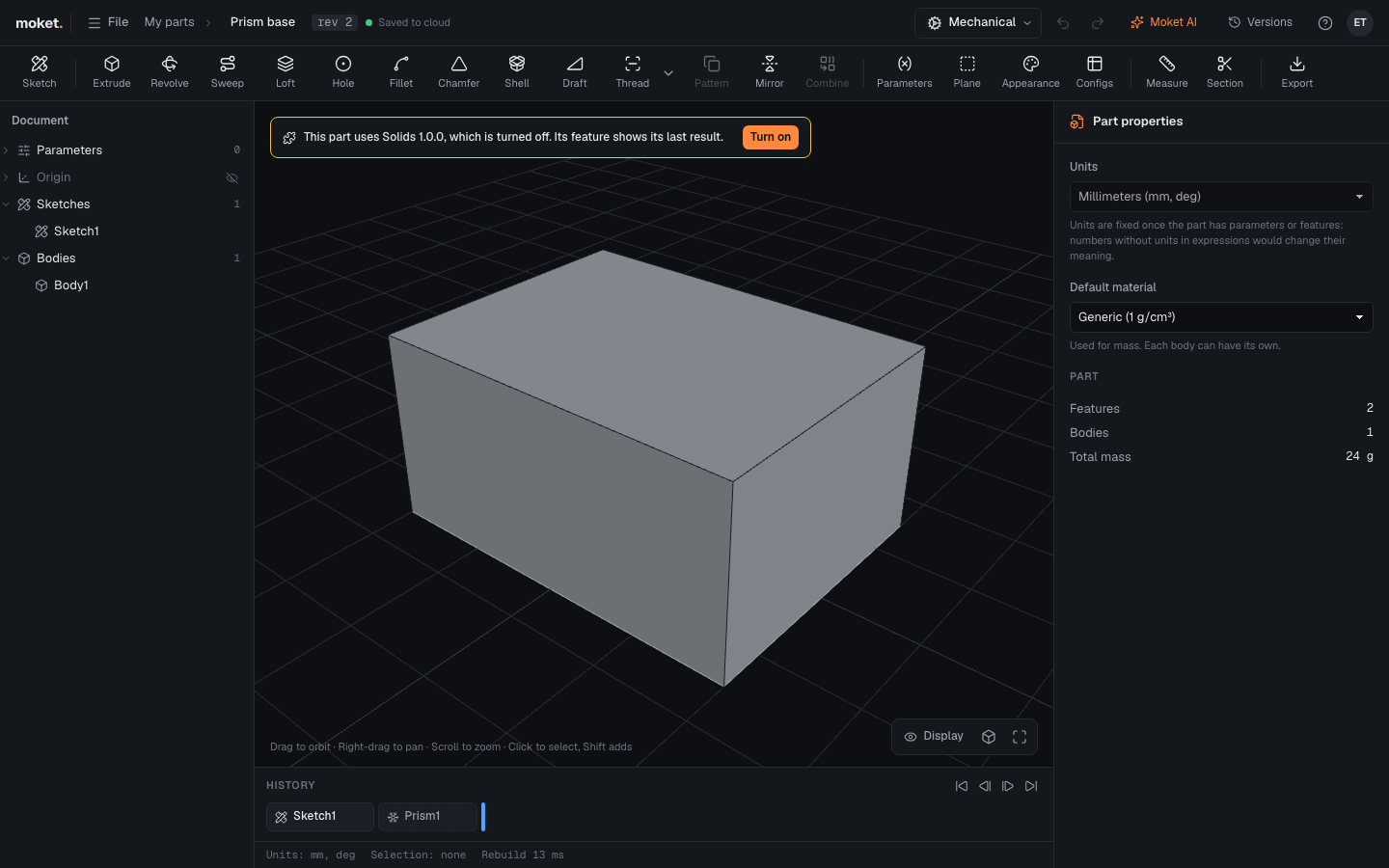Open the Versions panel
1389x868 pixels.
[1260, 22]
